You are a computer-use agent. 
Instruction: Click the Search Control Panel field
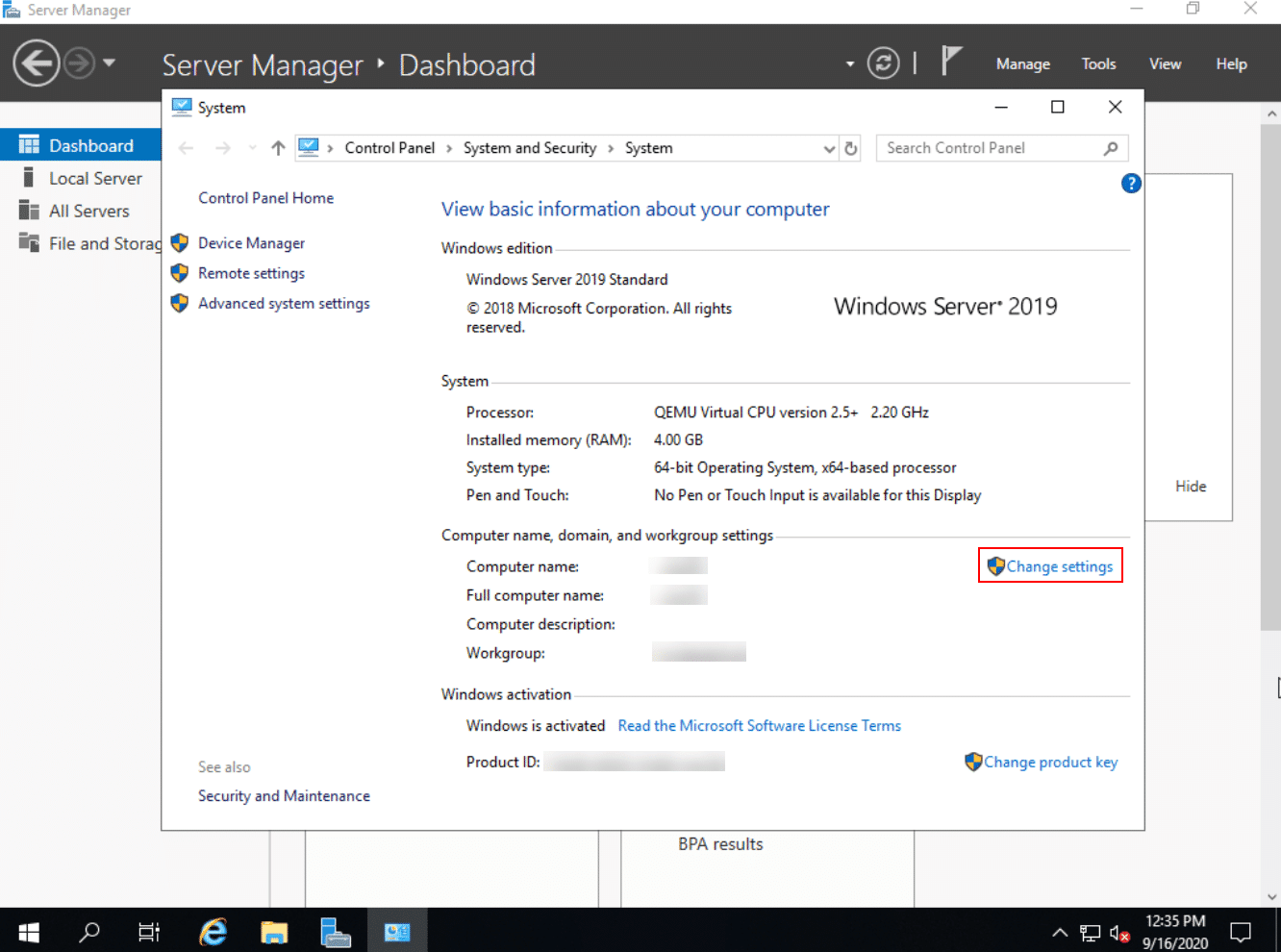point(1001,148)
